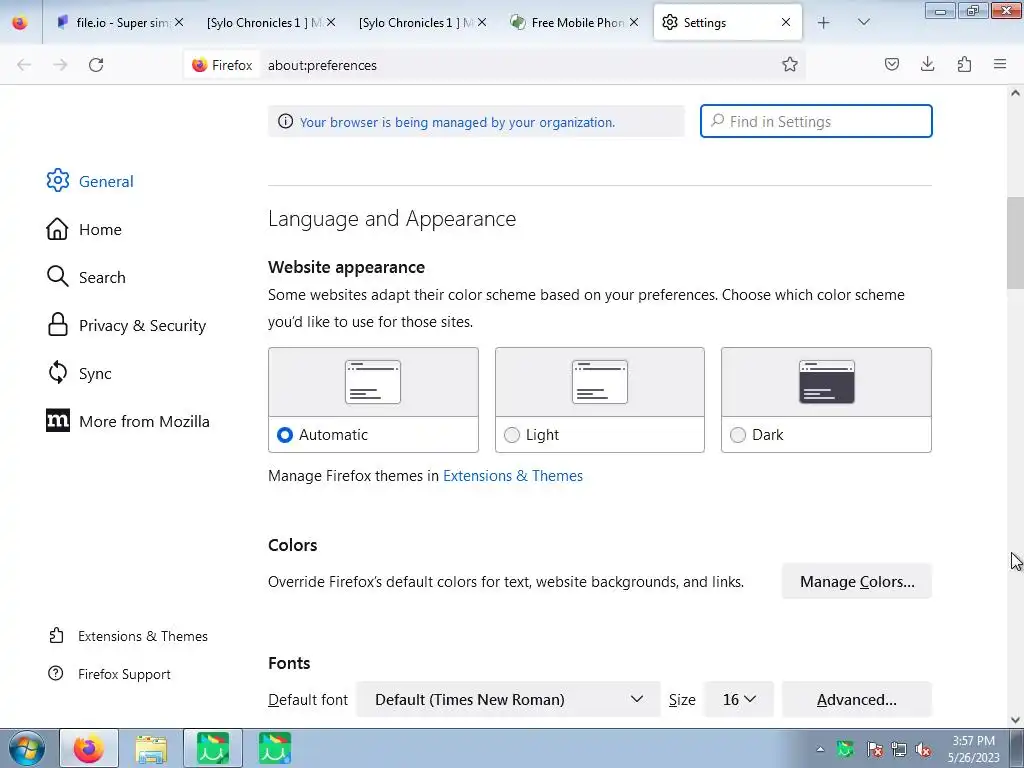Click the scrollbar up arrow
The width and height of the screenshot is (1024, 768).
[x=1015, y=93]
